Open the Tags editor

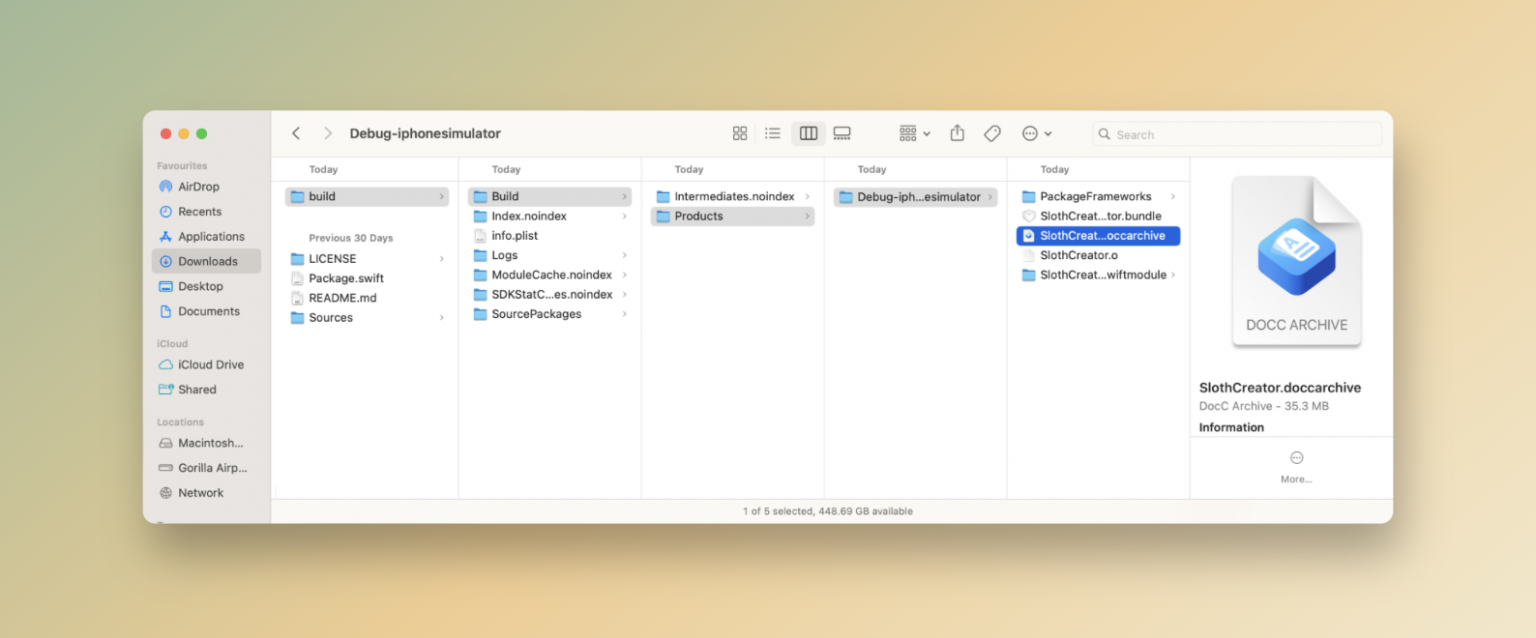click(x=992, y=132)
